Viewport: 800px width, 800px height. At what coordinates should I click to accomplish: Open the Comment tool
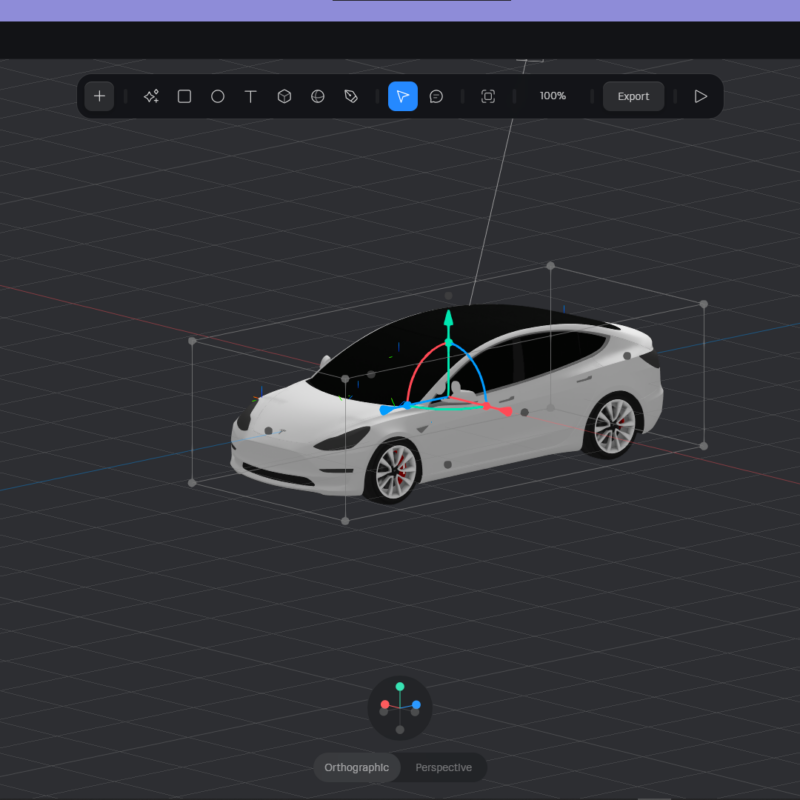[x=436, y=96]
